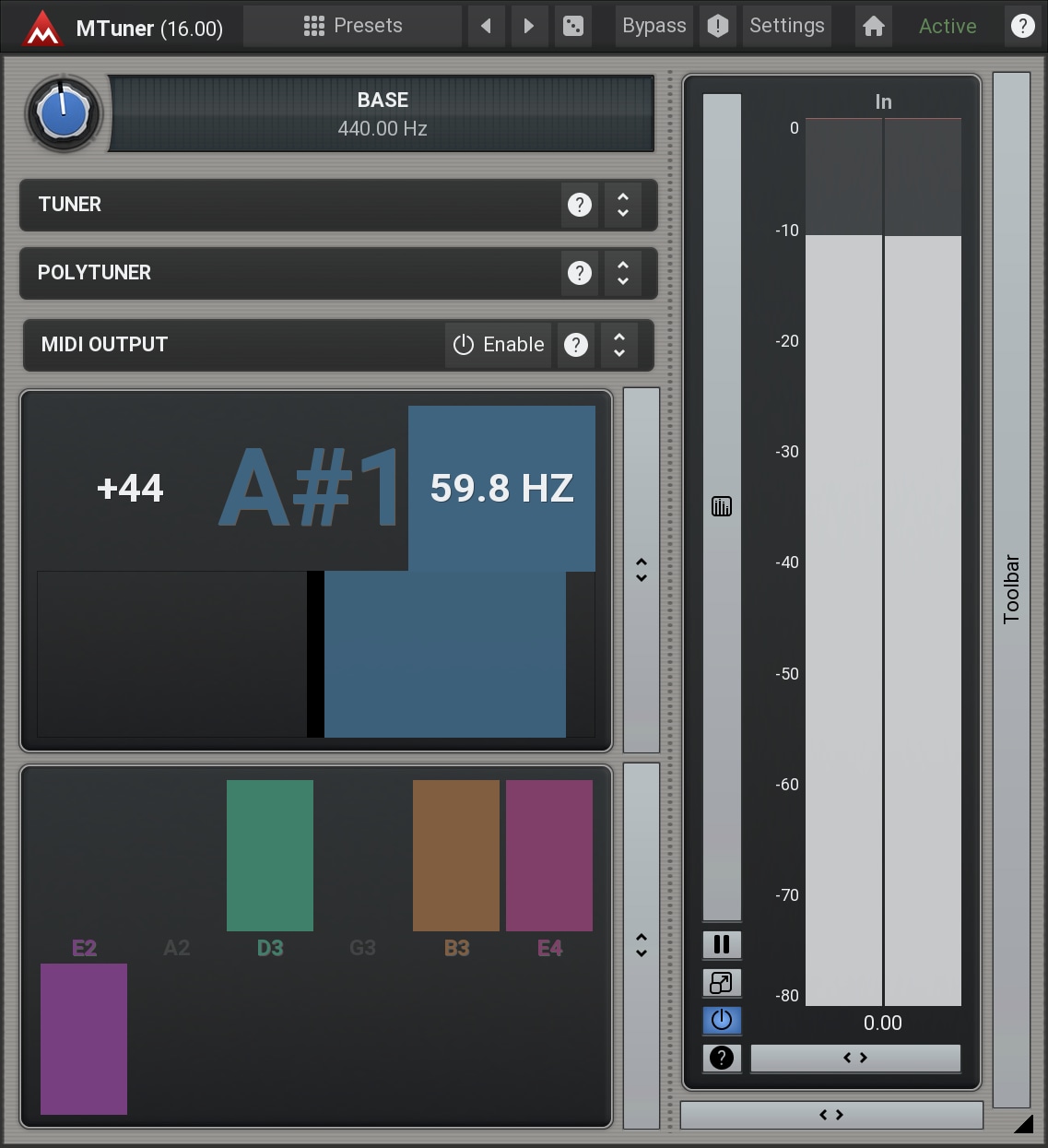Click the random preset dice icon
Screen dimensions: 1048x1148
[573, 26]
